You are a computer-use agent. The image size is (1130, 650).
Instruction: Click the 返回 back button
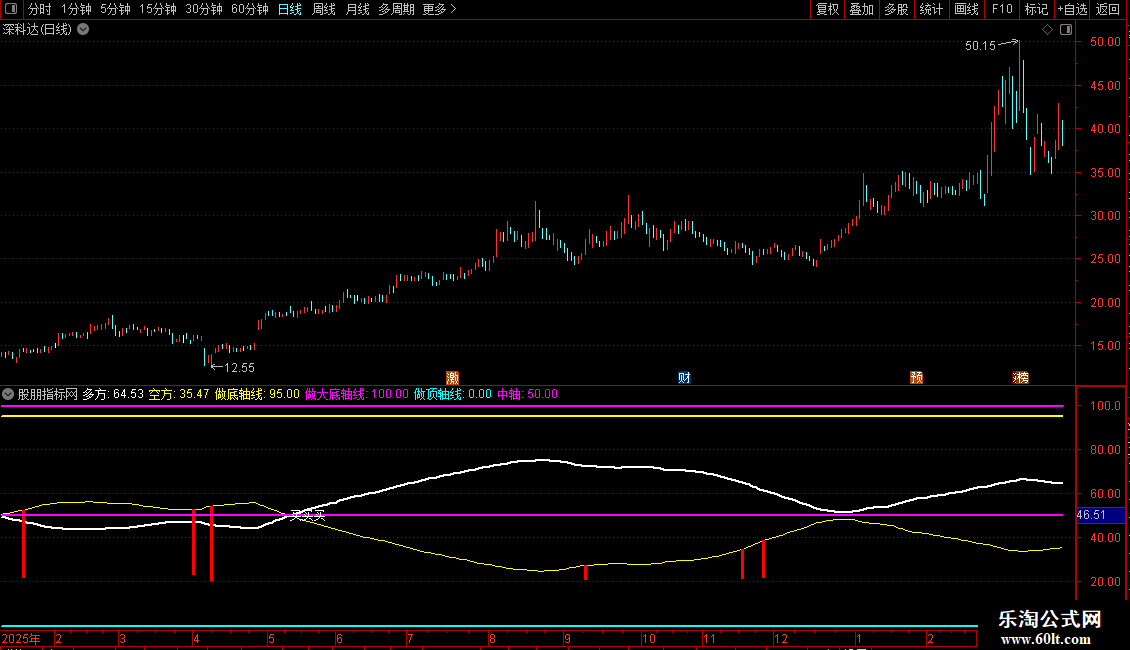(1108, 9)
